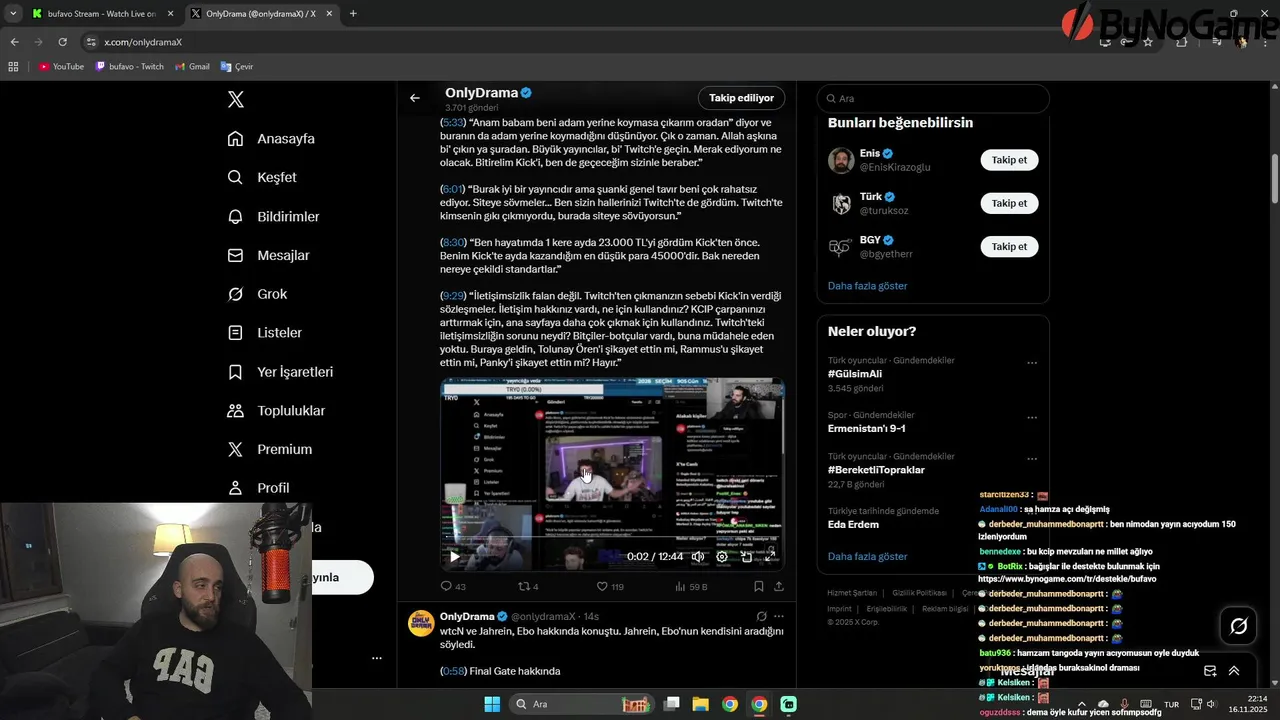Image resolution: width=1280 pixels, height=720 pixels.
Task: Click new message icon in Mesajlar drawer
Action: (1210, 671)
